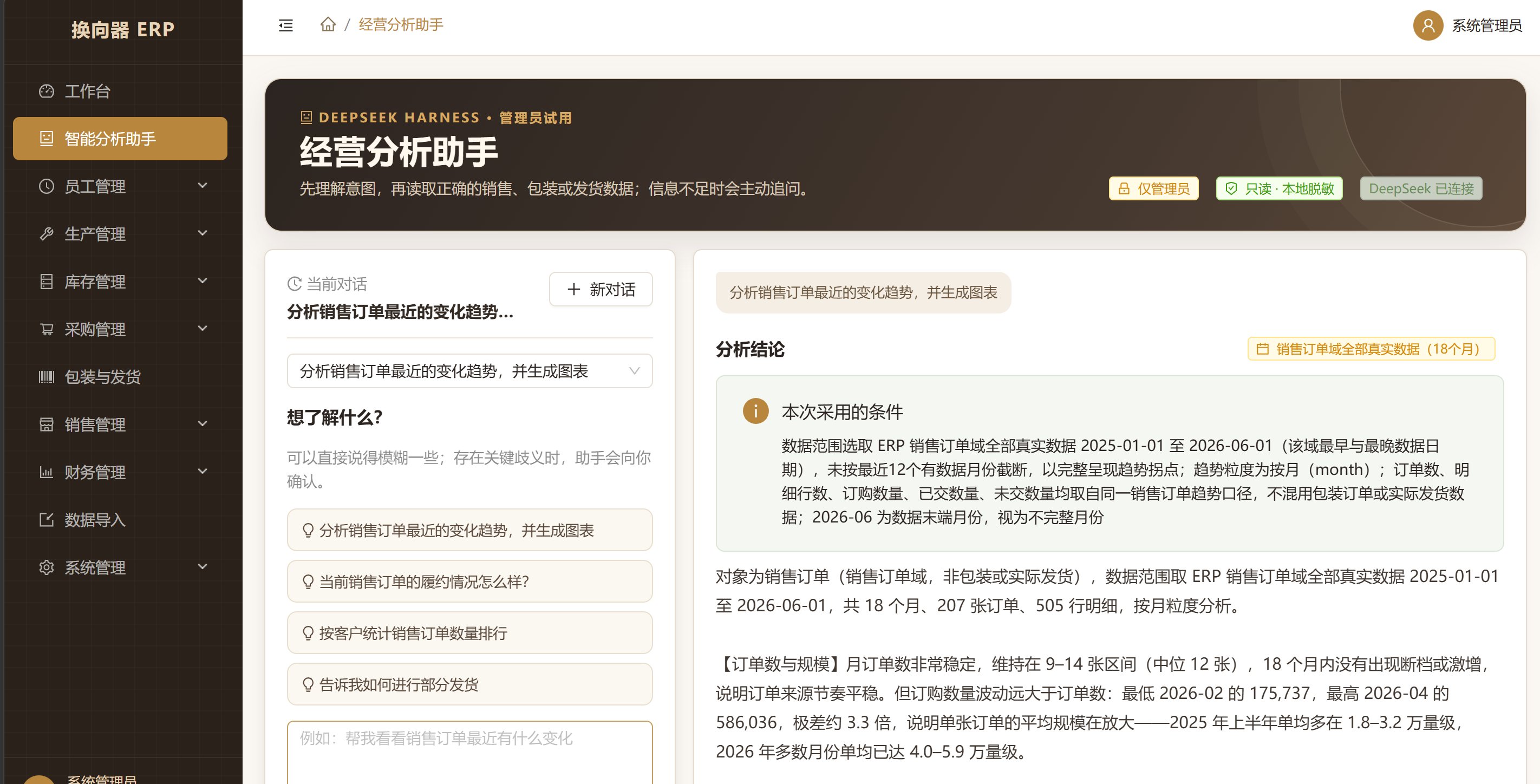Expand the 采购管理 submenu chevron
The image size is (1540, 784).
(203, 328)
